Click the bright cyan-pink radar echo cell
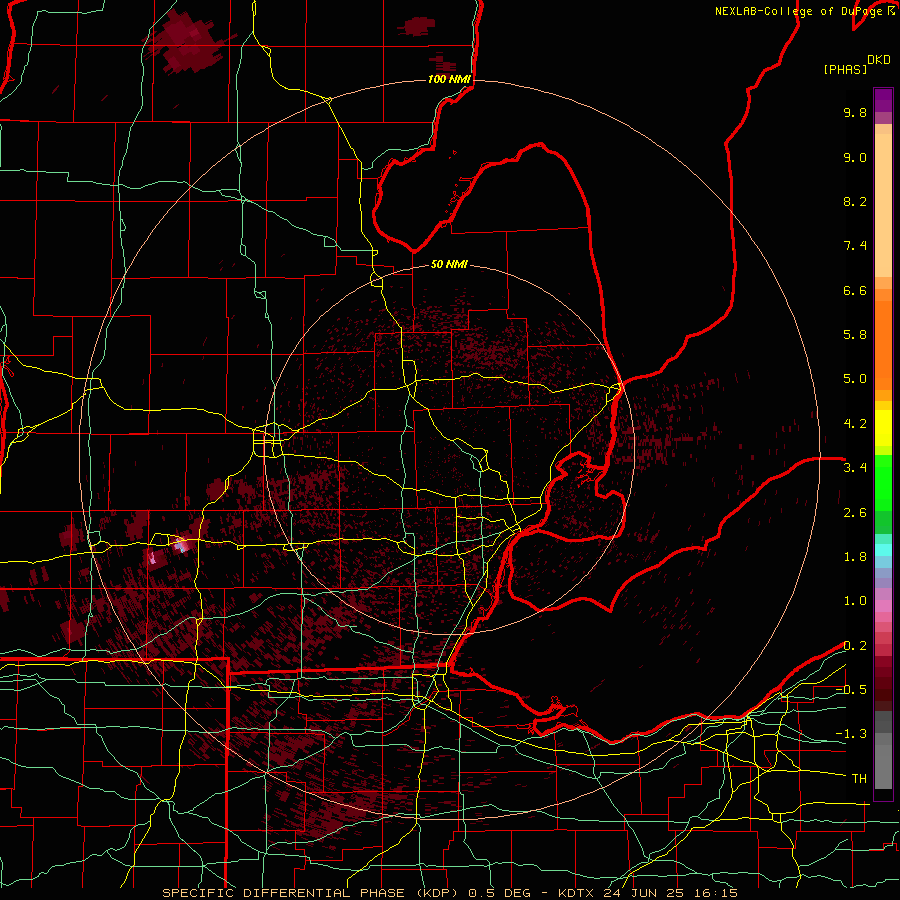900x900 pixels. [181, 545]
